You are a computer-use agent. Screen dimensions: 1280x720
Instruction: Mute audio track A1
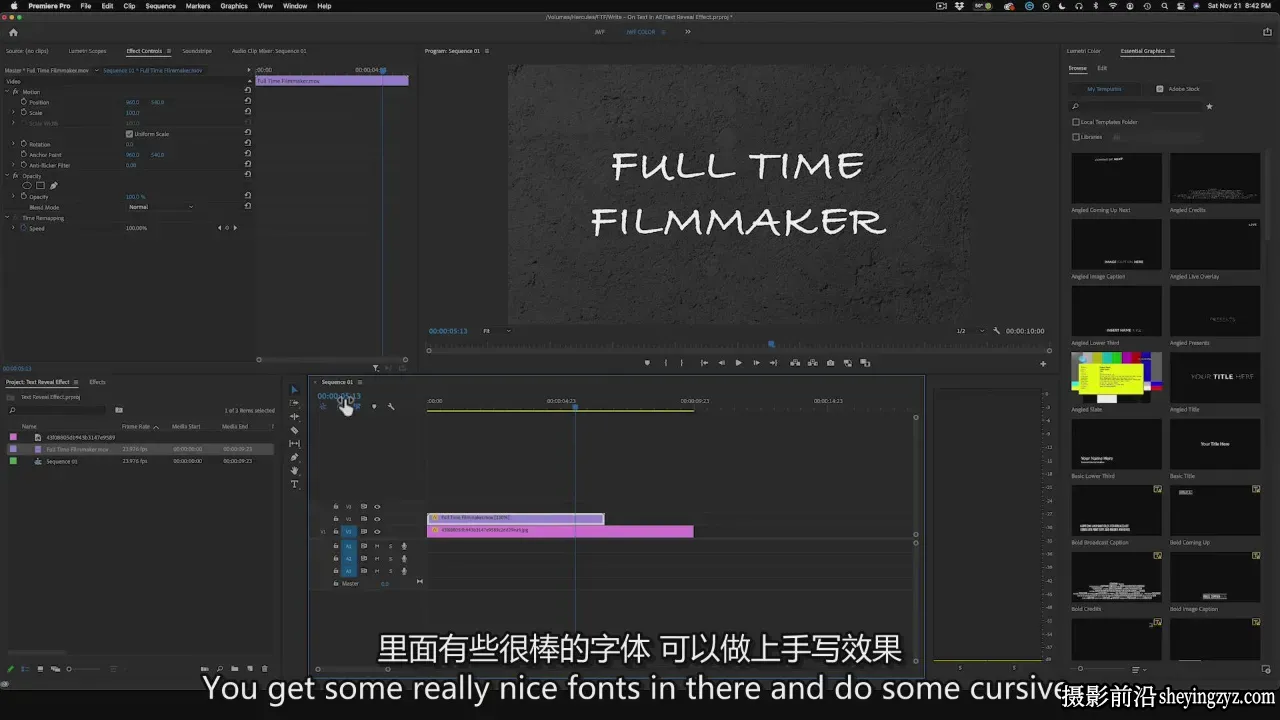point(377,546)
